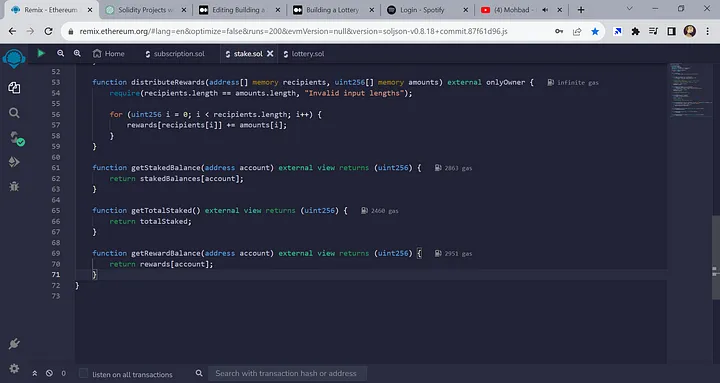Mute the audio on YouTube tab
720x383 pixels.
point(545,10)
